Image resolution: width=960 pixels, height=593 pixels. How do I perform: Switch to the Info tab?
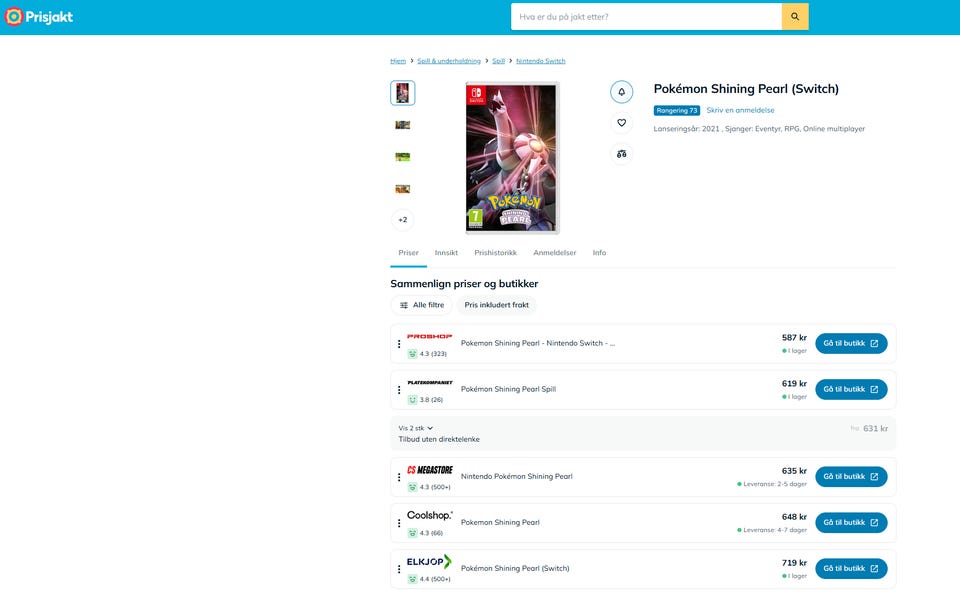[599, 253]
